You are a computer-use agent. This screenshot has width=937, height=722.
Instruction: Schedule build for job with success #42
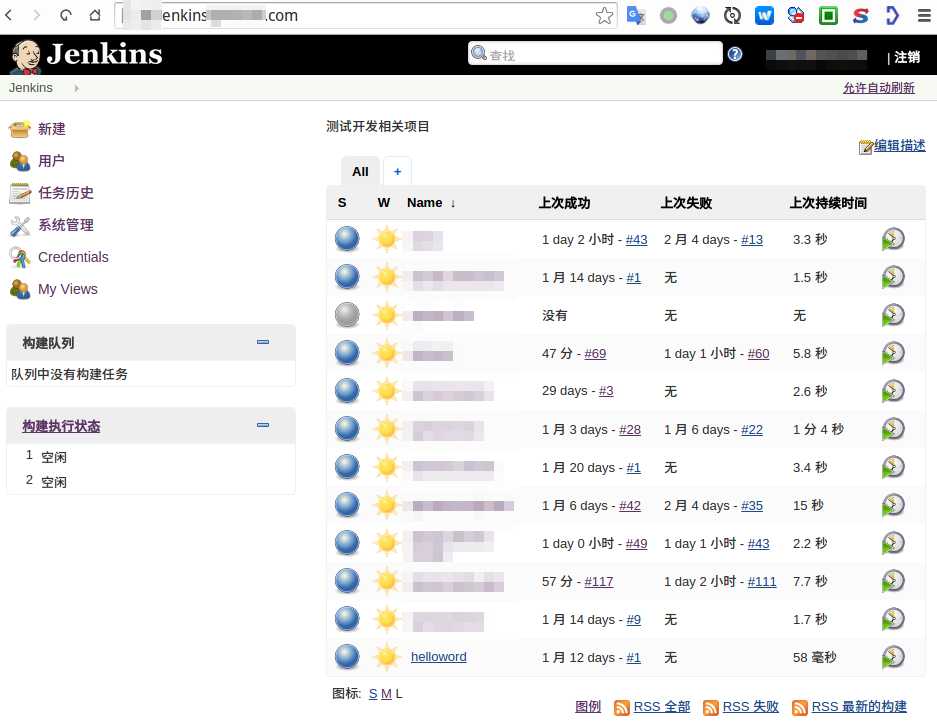(x=893, y=505)
